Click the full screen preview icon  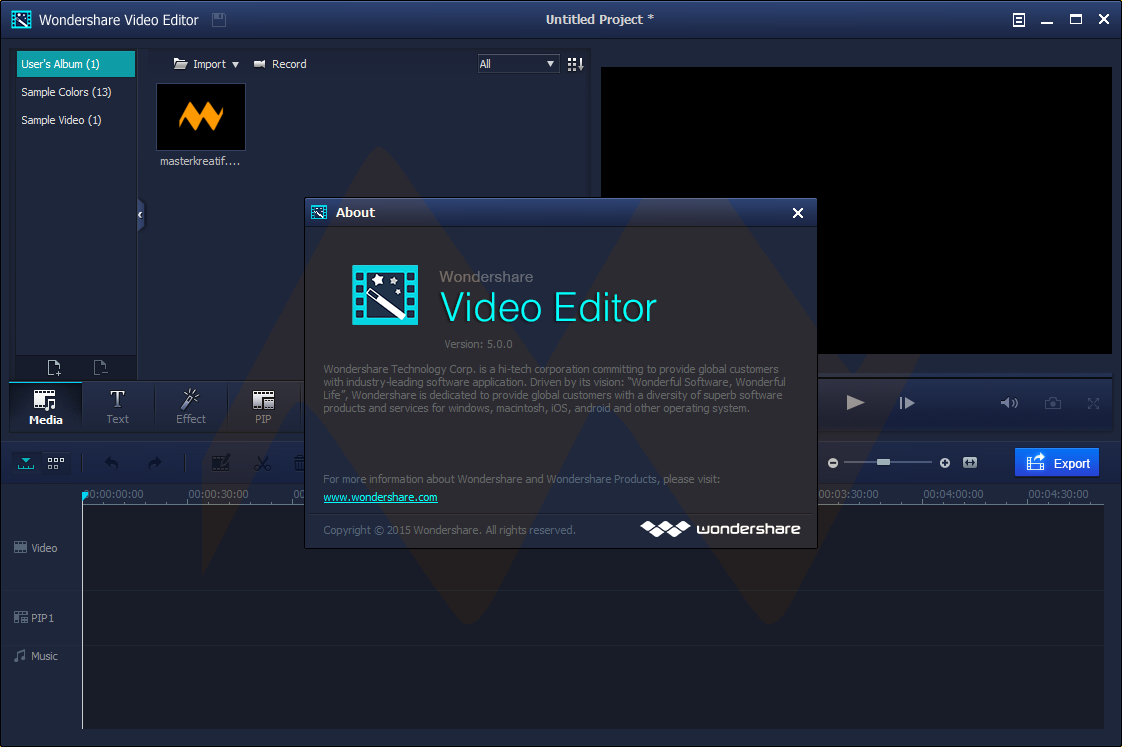(x=1093, y=404)
